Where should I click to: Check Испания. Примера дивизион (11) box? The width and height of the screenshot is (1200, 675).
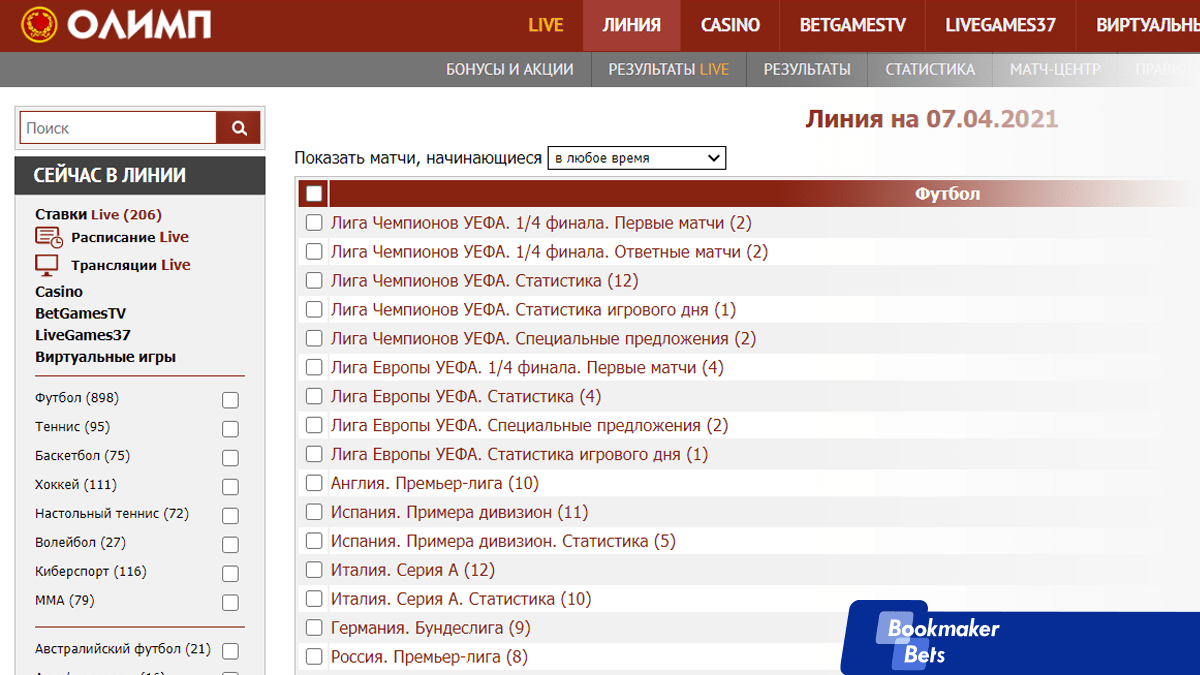point(314,513)
